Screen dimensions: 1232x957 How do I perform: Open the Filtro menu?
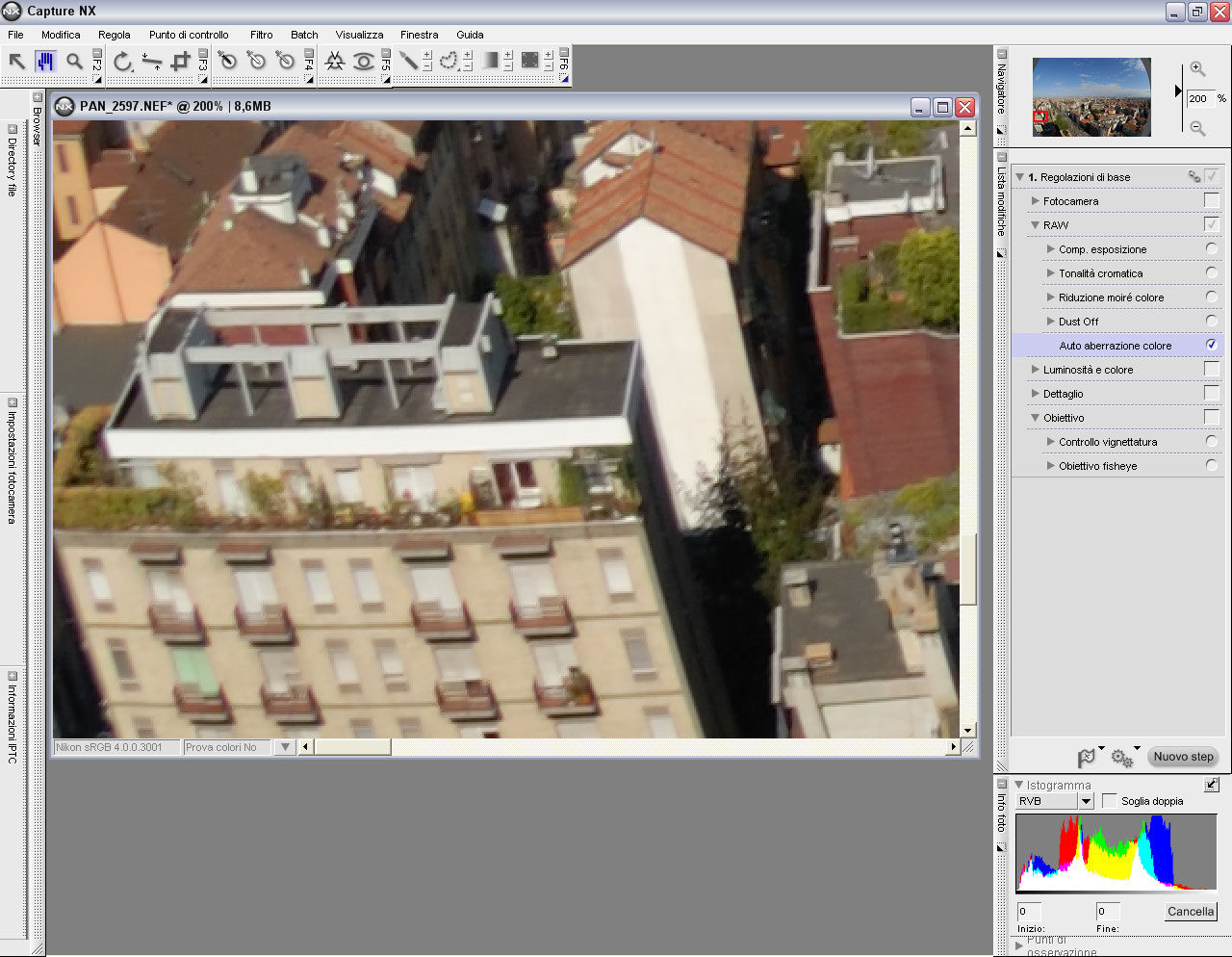coord(261,35)
